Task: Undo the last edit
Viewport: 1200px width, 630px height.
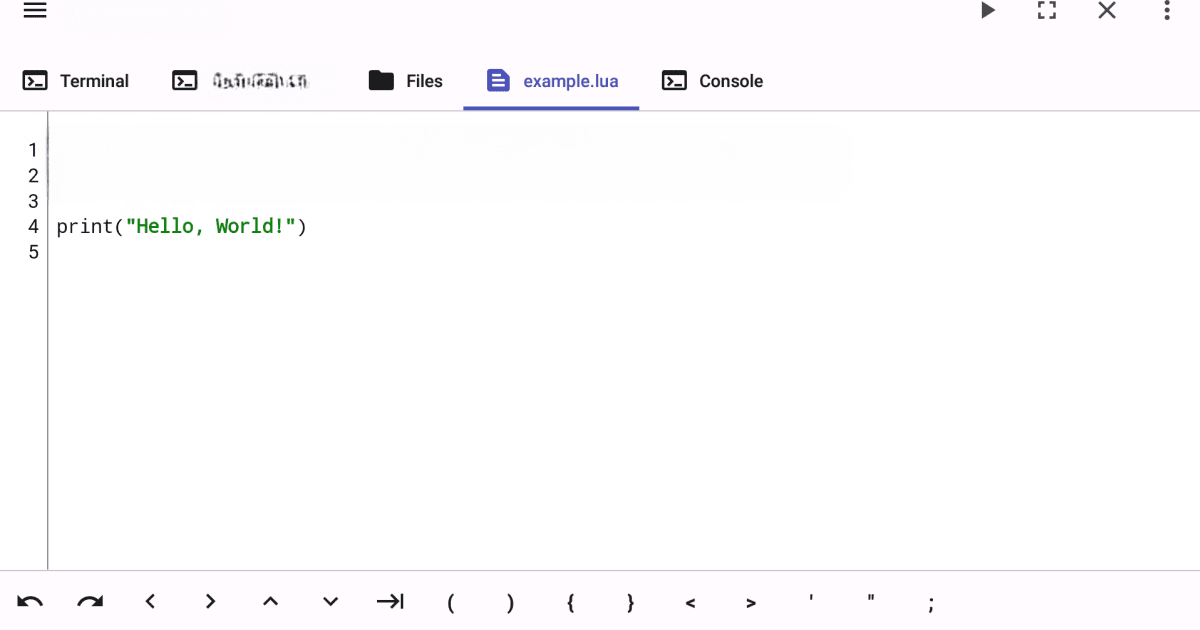Action: (30, 602)
